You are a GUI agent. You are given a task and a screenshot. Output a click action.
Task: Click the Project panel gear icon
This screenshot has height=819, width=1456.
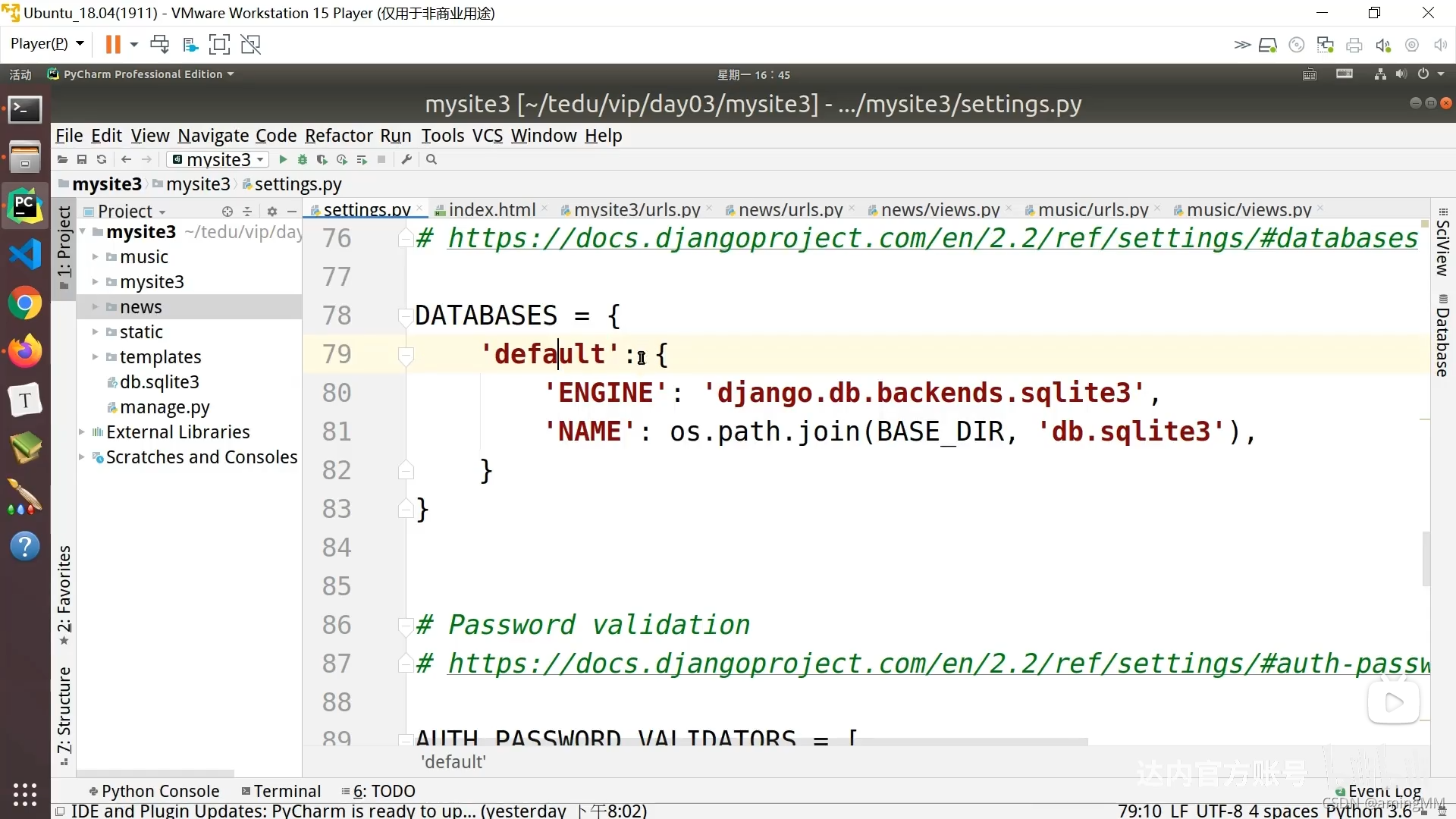(x=272, y=212)
